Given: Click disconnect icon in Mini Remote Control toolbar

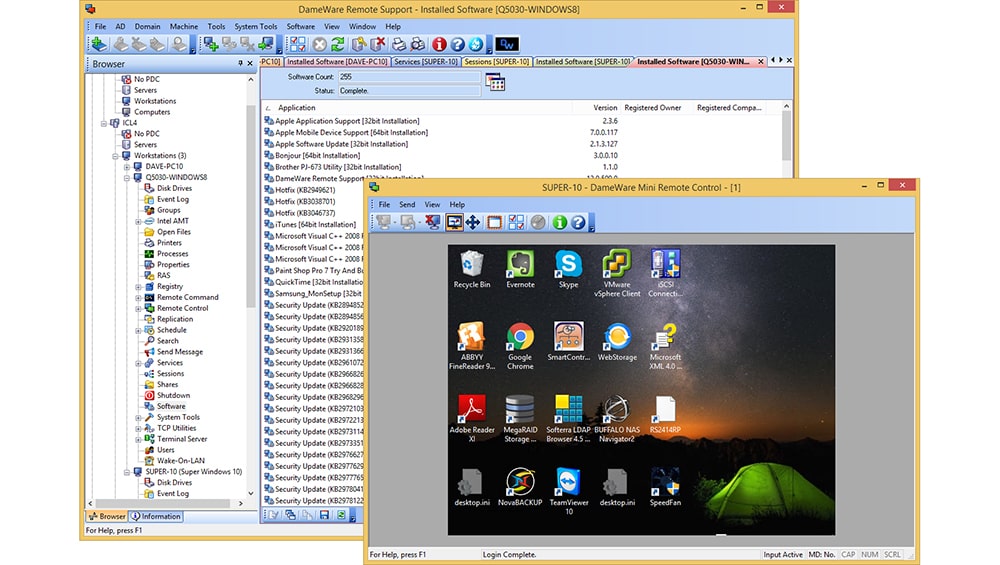Looking at the screenshot, I should click(x=432, y=222).
